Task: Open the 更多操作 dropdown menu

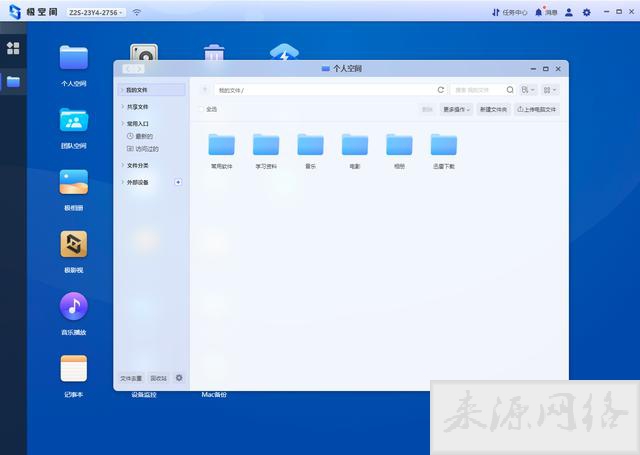Action: (456, 109)
